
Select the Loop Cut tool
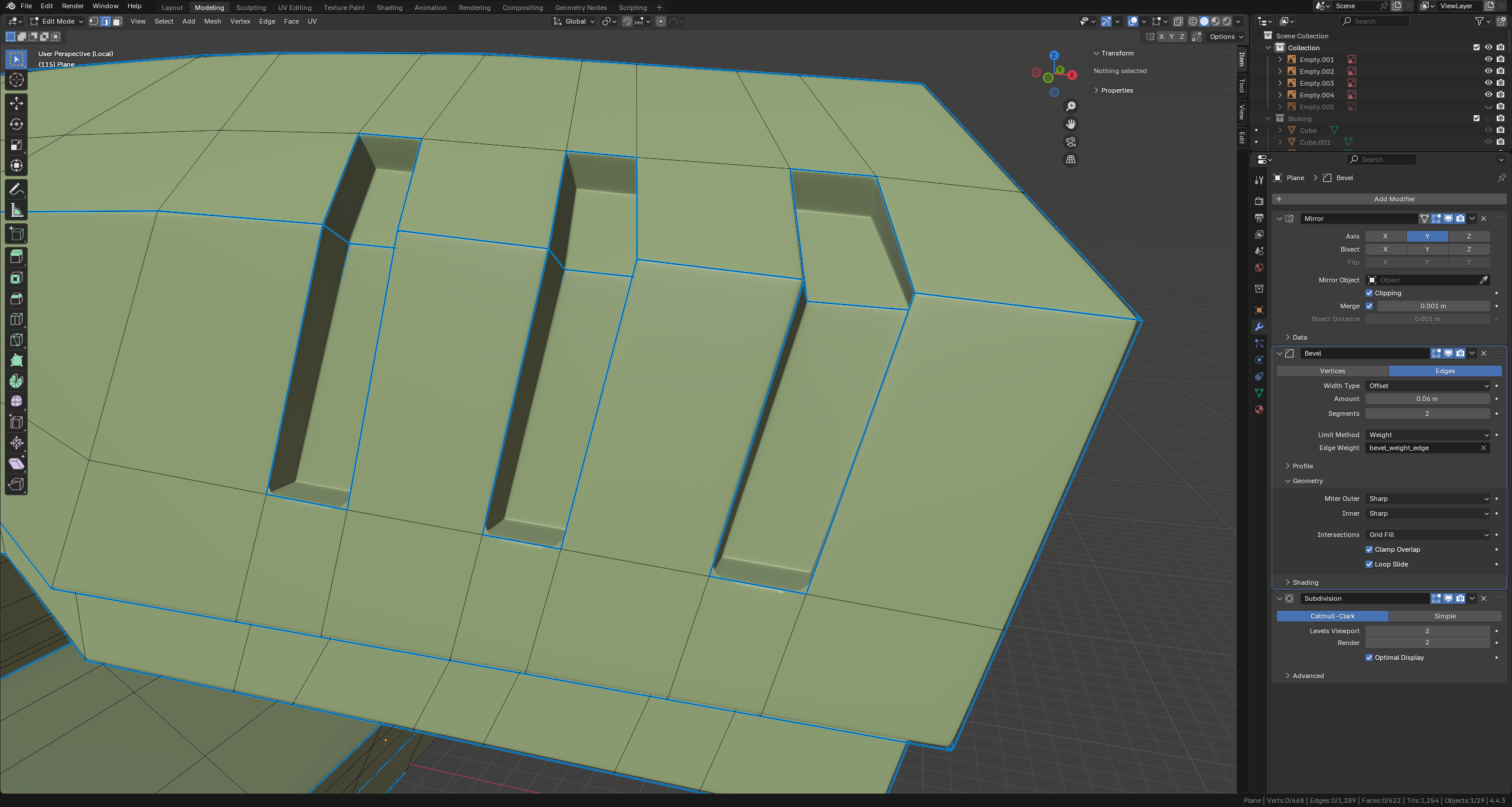click(17, 319)
